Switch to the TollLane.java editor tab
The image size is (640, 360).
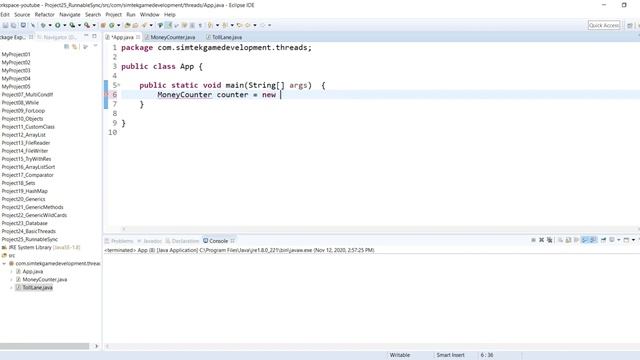pyautogui.click(x=224, y=37)
